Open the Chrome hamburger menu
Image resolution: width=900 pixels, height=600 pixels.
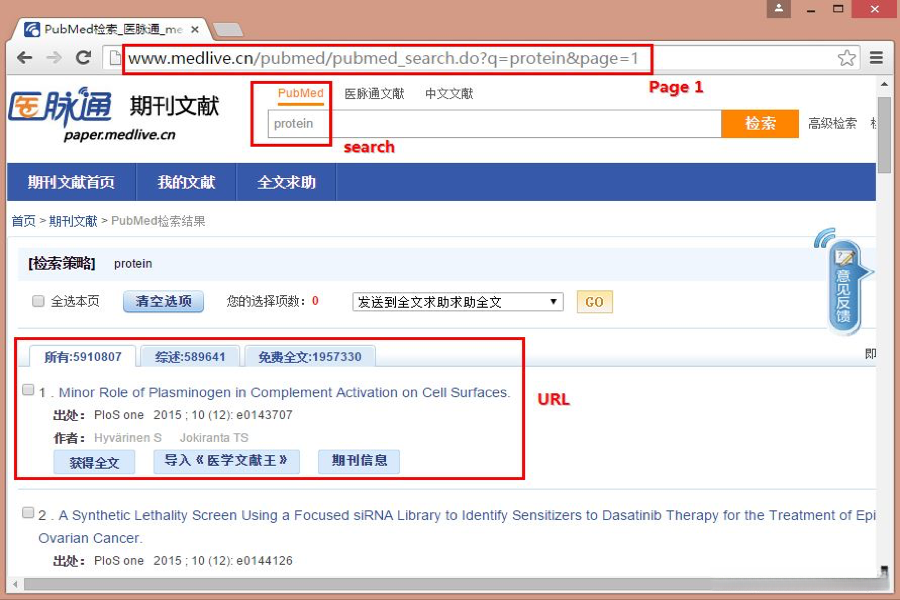coord(876,57)
